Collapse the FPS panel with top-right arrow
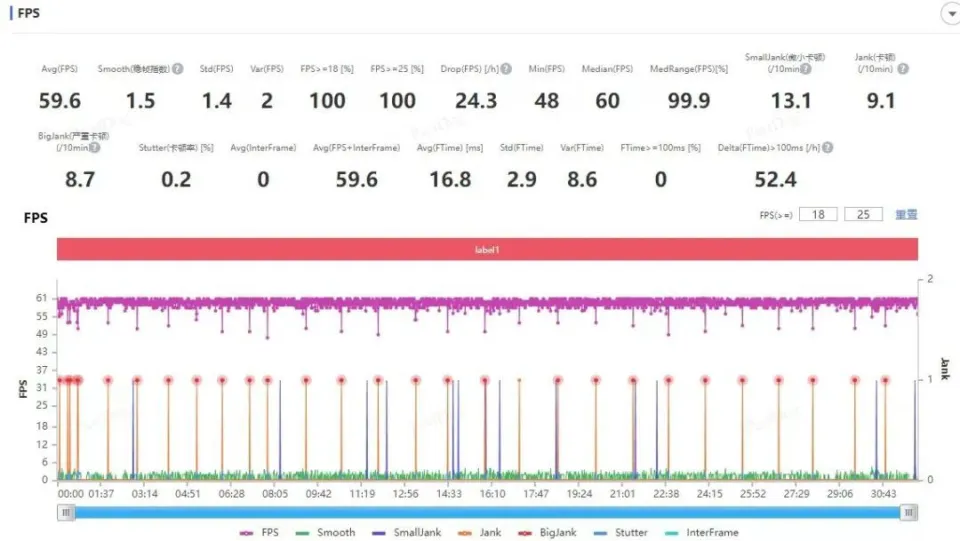The image size is (960, 541). (x=949, y=14)
